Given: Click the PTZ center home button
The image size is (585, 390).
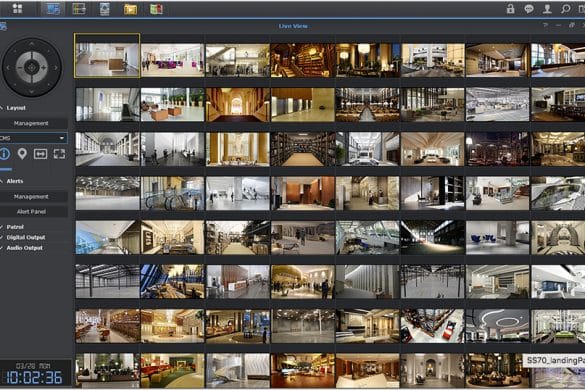Looking at the screenshot, I should (x=32, y=68).
